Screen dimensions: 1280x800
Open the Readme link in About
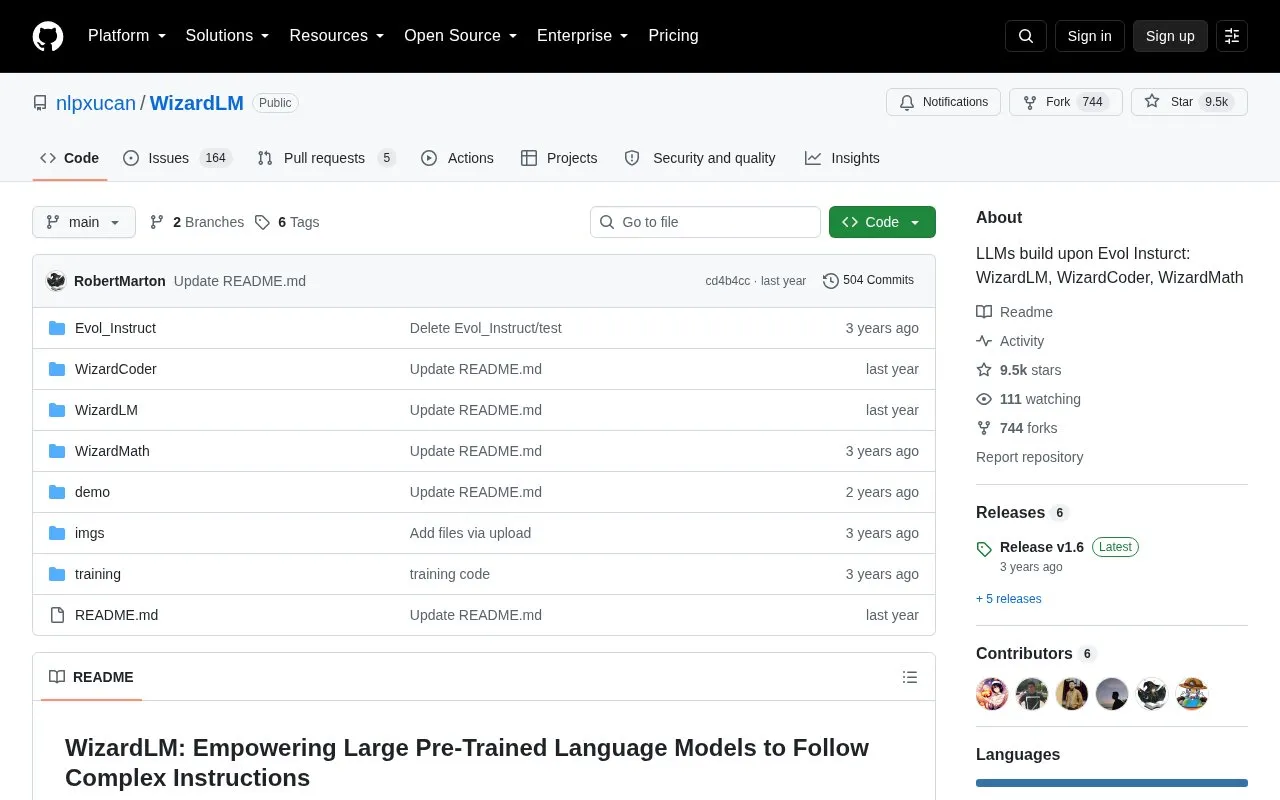[1015, 312]
